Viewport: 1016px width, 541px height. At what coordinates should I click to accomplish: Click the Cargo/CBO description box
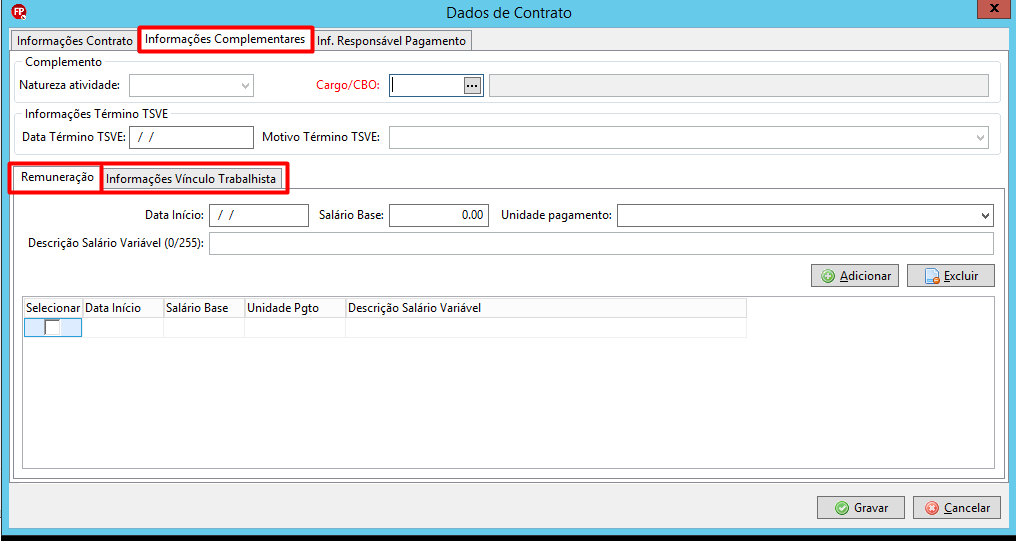tap(739, 86)
